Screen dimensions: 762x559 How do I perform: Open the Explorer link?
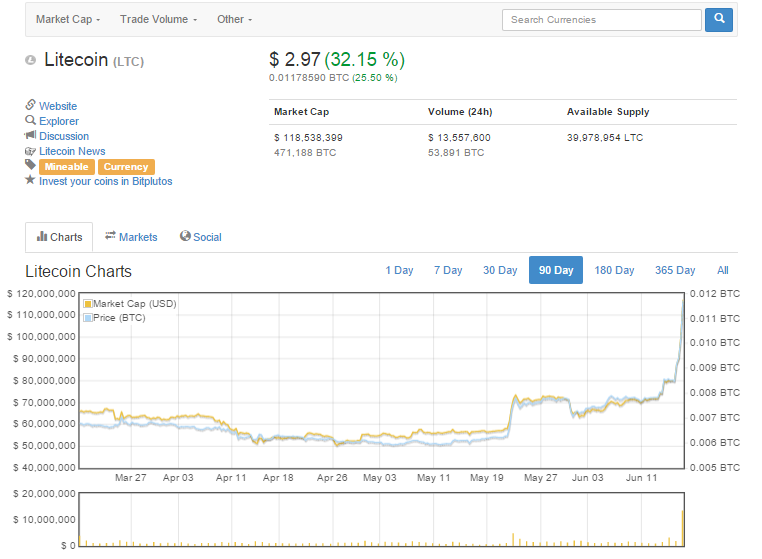click(x=59, y=121)
